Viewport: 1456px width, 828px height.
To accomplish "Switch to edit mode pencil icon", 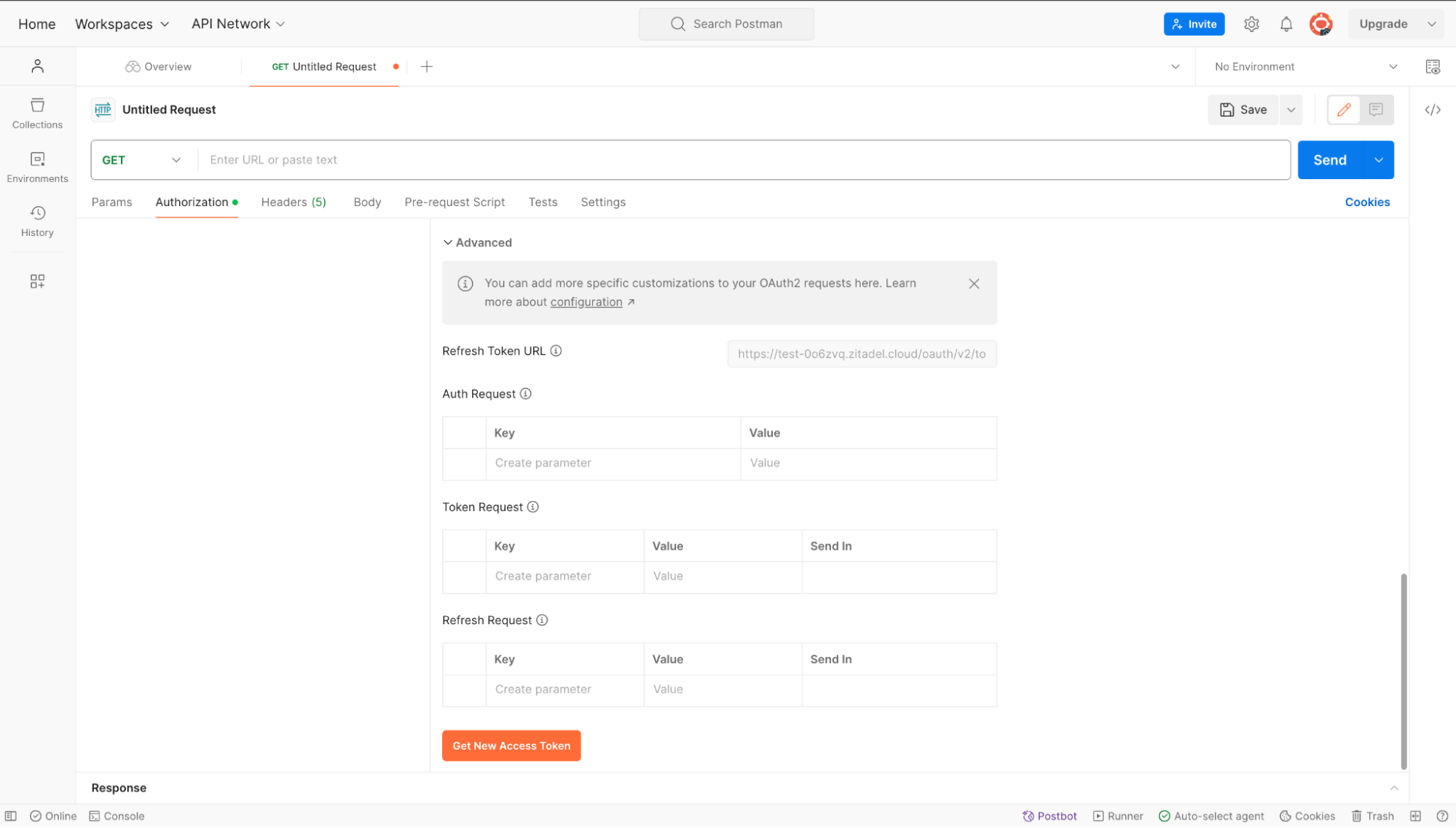I will (x=1344, y=110).
